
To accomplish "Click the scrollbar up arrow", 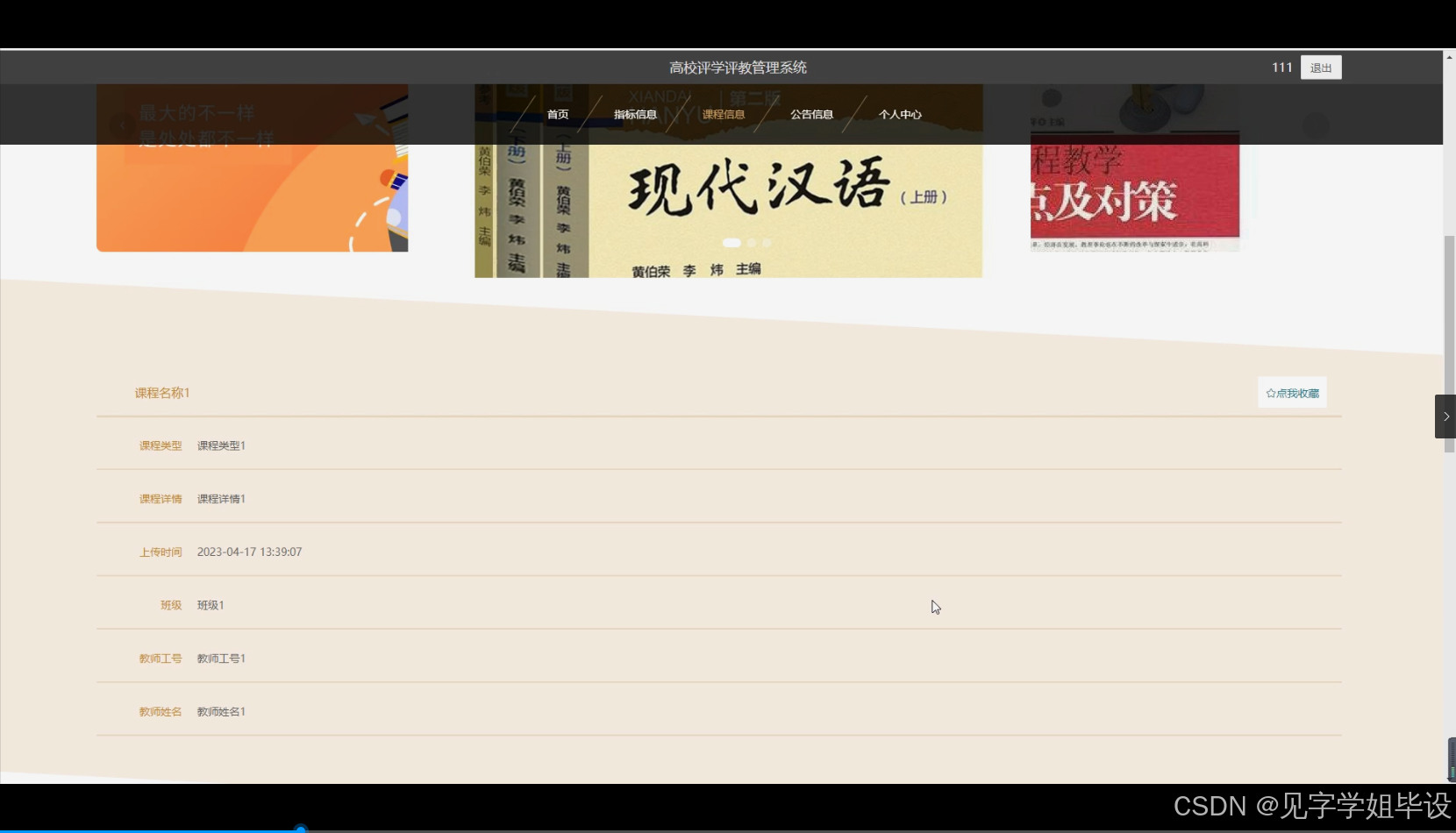I will coord(1448,58).
